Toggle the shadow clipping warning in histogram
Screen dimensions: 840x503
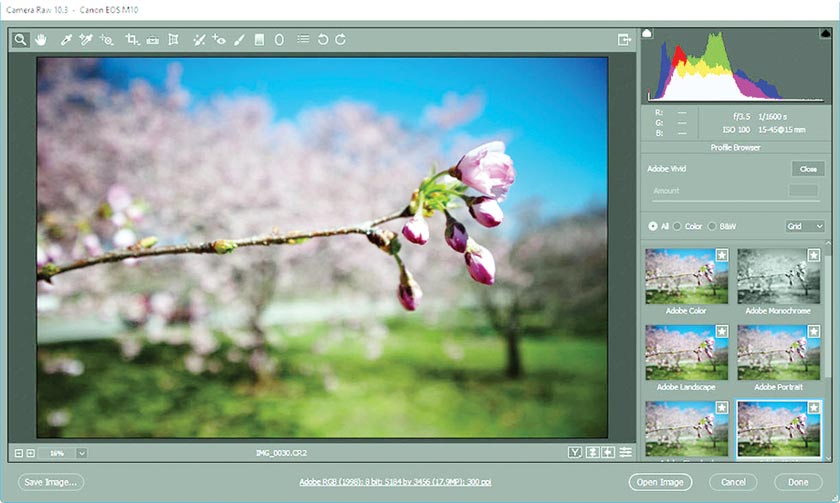646,34
